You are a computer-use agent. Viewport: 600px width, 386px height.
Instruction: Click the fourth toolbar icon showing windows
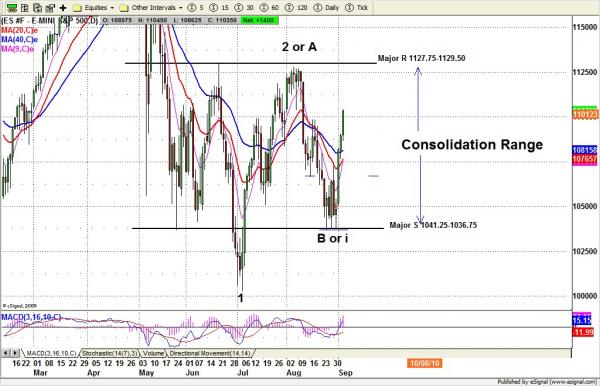(50, 8)
